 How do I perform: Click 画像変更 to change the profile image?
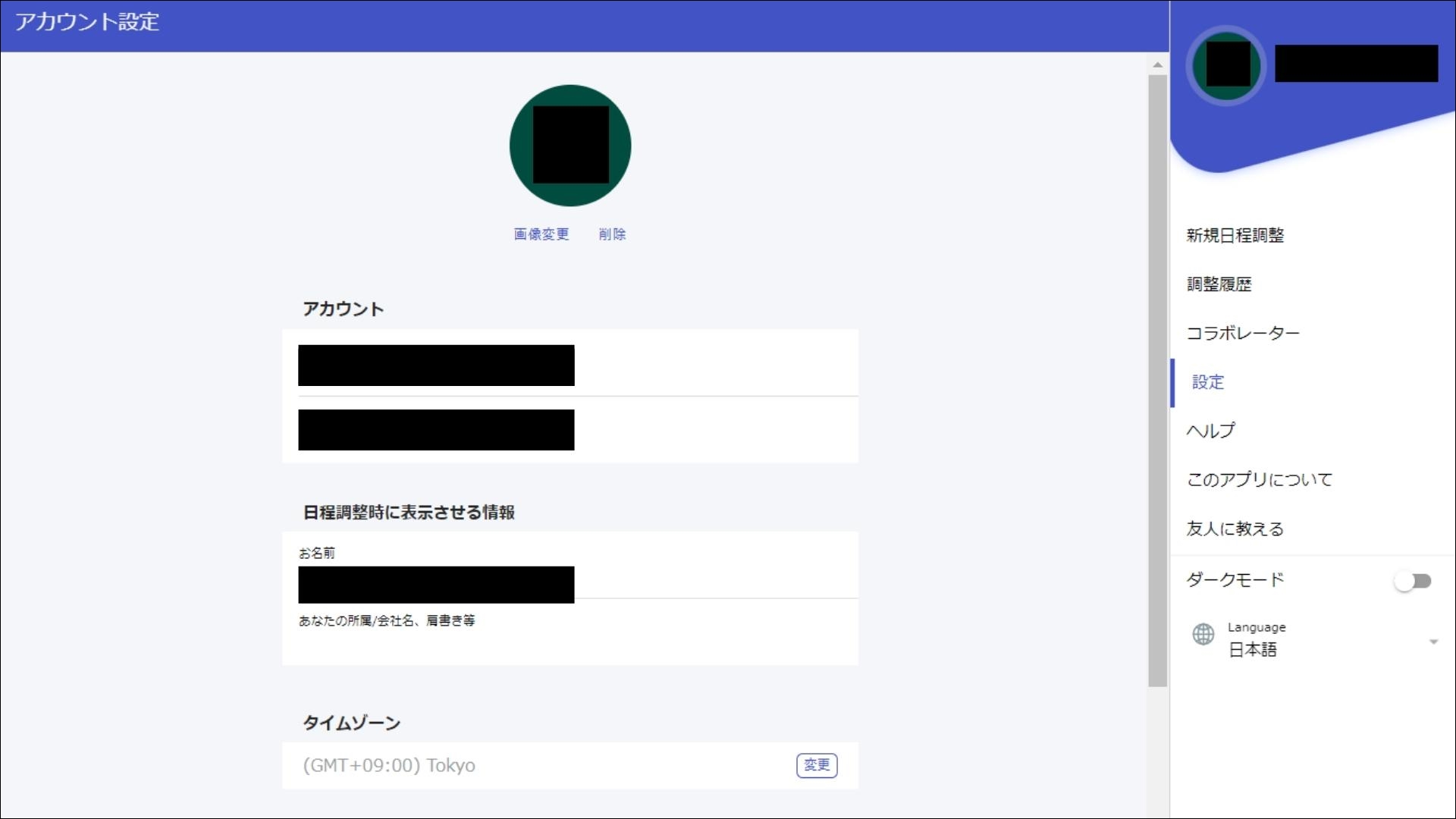541,234
